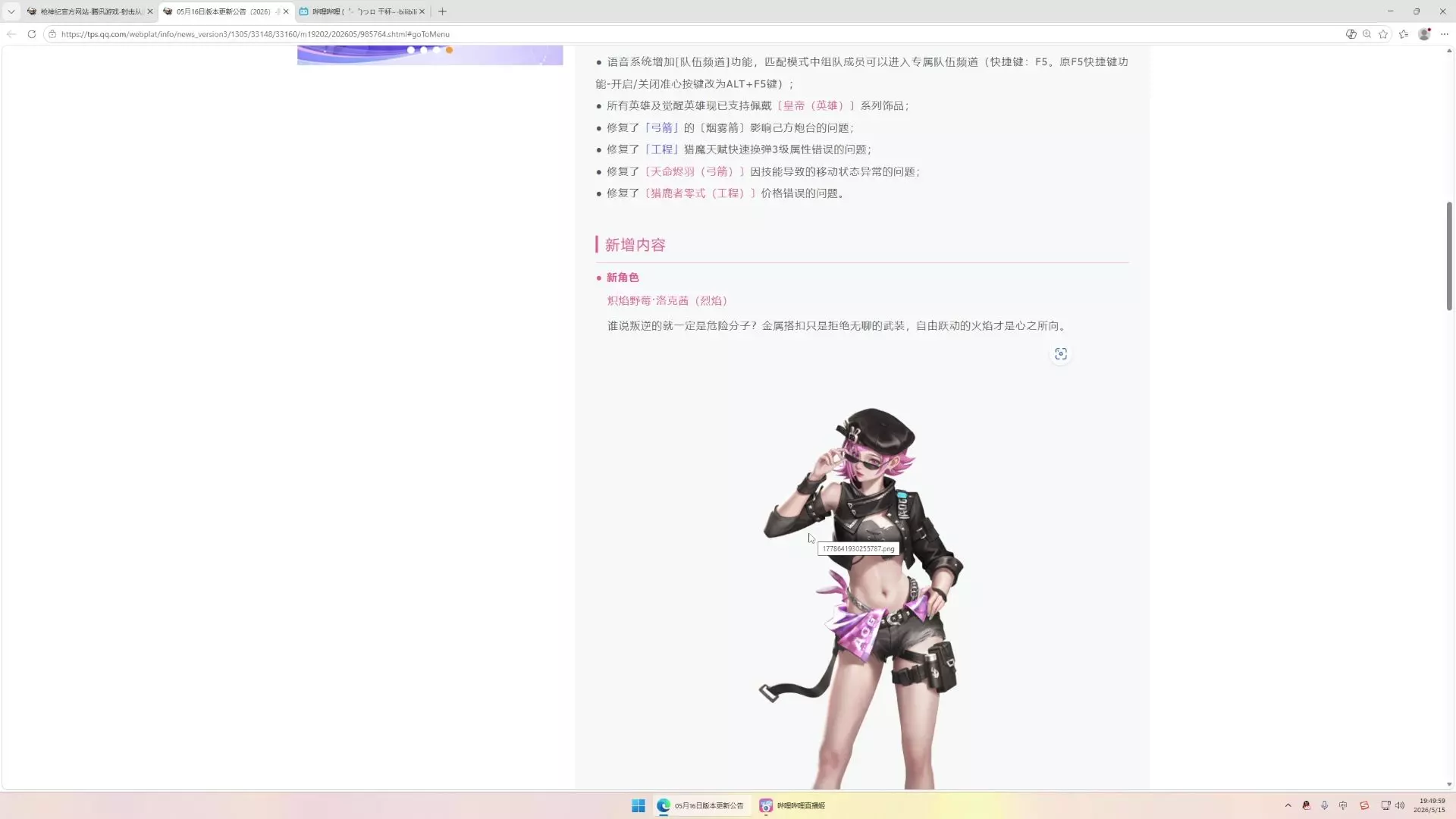The width and height of the screenshot is (1456, 819).
Task: Open the 天命烬羽（弓箭） link
Action: point(695,172)
